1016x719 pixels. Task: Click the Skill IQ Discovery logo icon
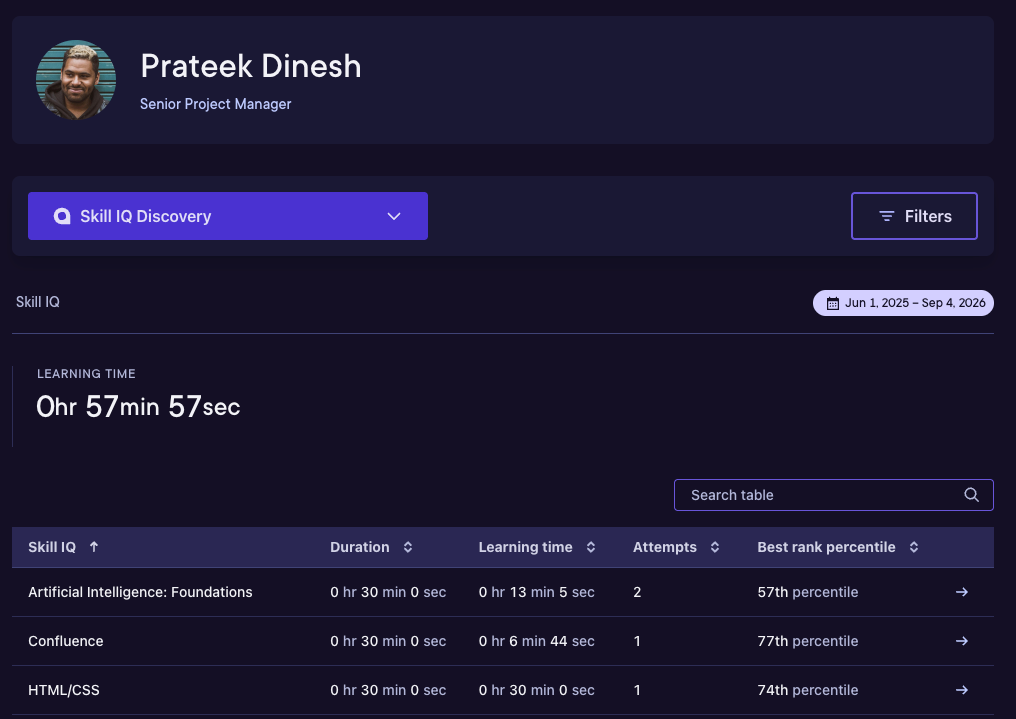point(62,216)
